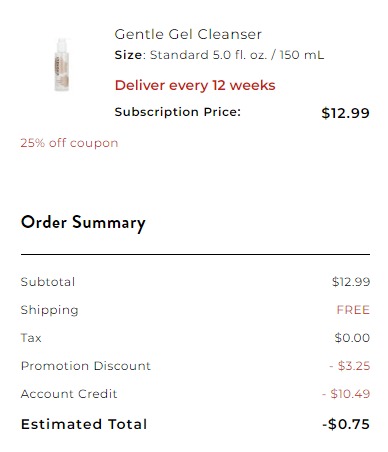Viewport: 388px width, 452px height.
Task: Click the 25% off coupon label
Action: tap(69, 143)
